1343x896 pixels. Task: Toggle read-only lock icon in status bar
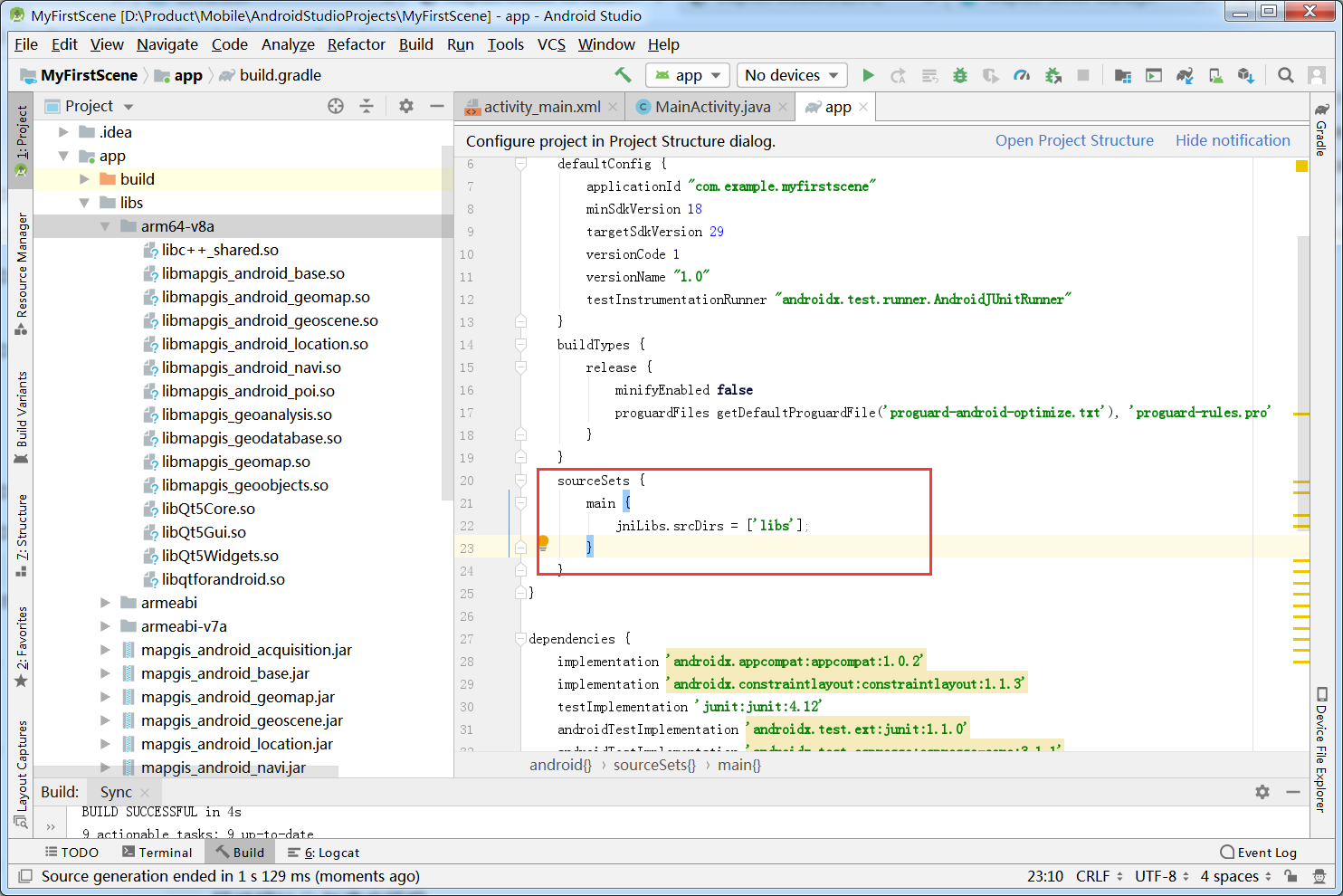click(1291, 876)
